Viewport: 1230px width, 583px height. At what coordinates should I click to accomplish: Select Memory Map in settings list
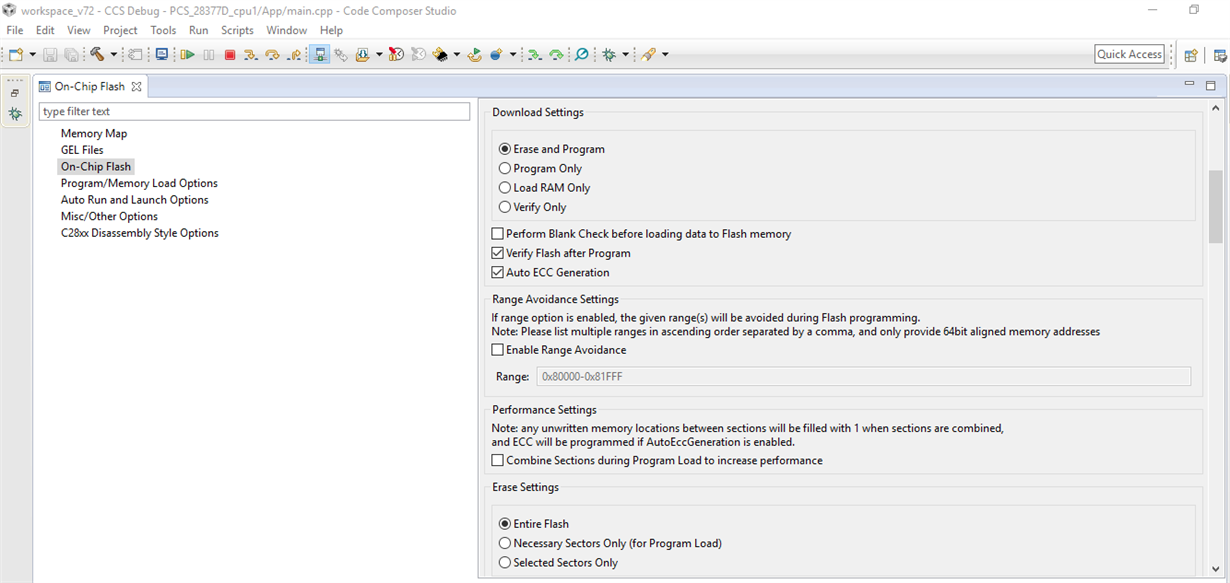pos(94,133)
